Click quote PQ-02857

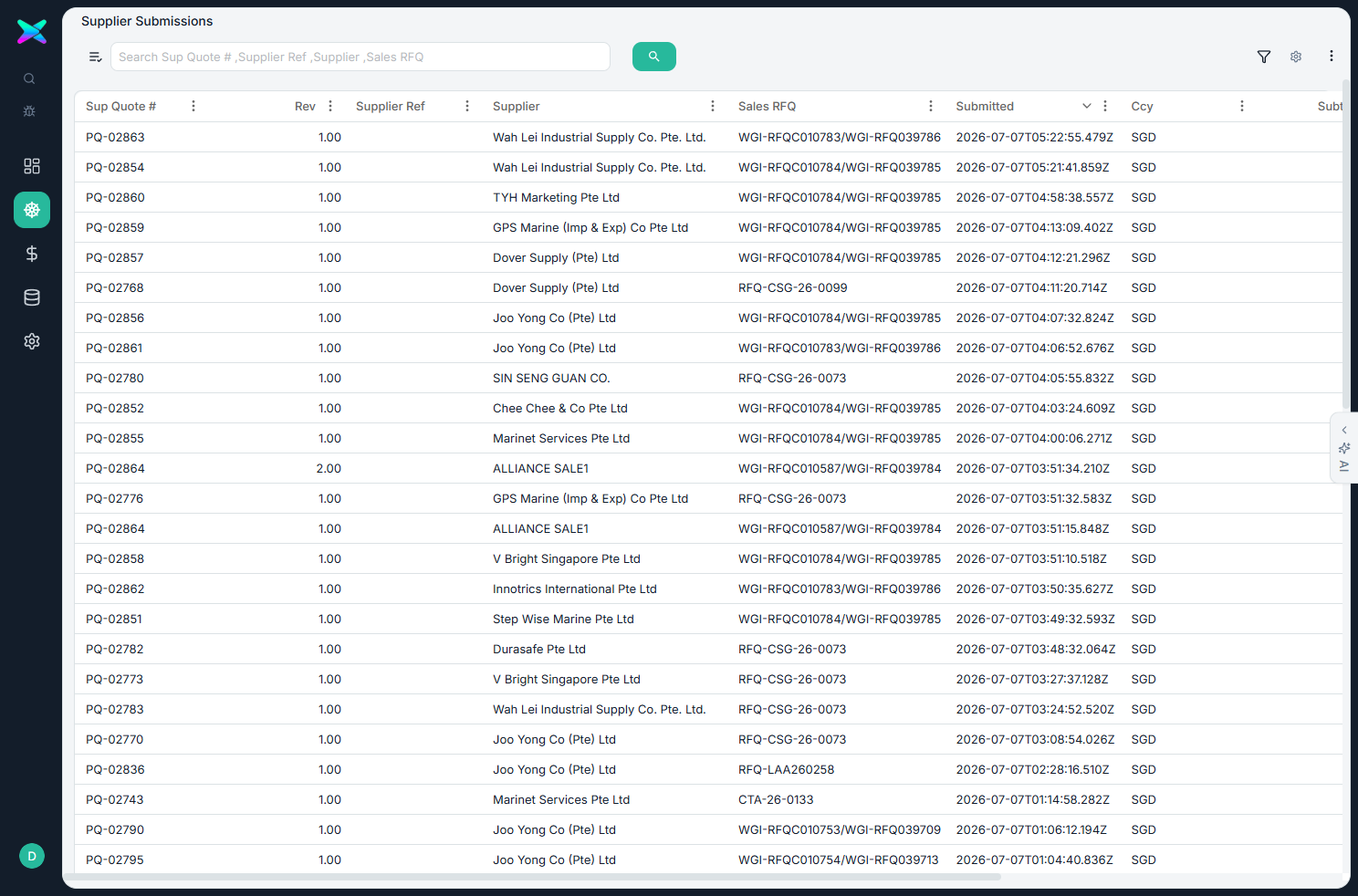click(115, 257)
